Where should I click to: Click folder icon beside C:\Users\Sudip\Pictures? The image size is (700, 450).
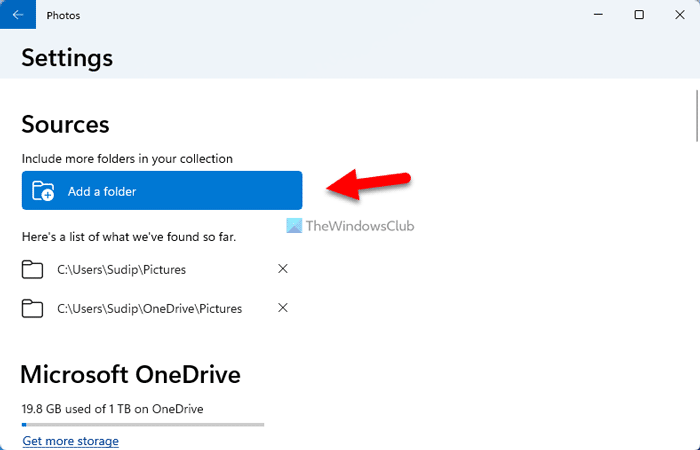(33, 269)
